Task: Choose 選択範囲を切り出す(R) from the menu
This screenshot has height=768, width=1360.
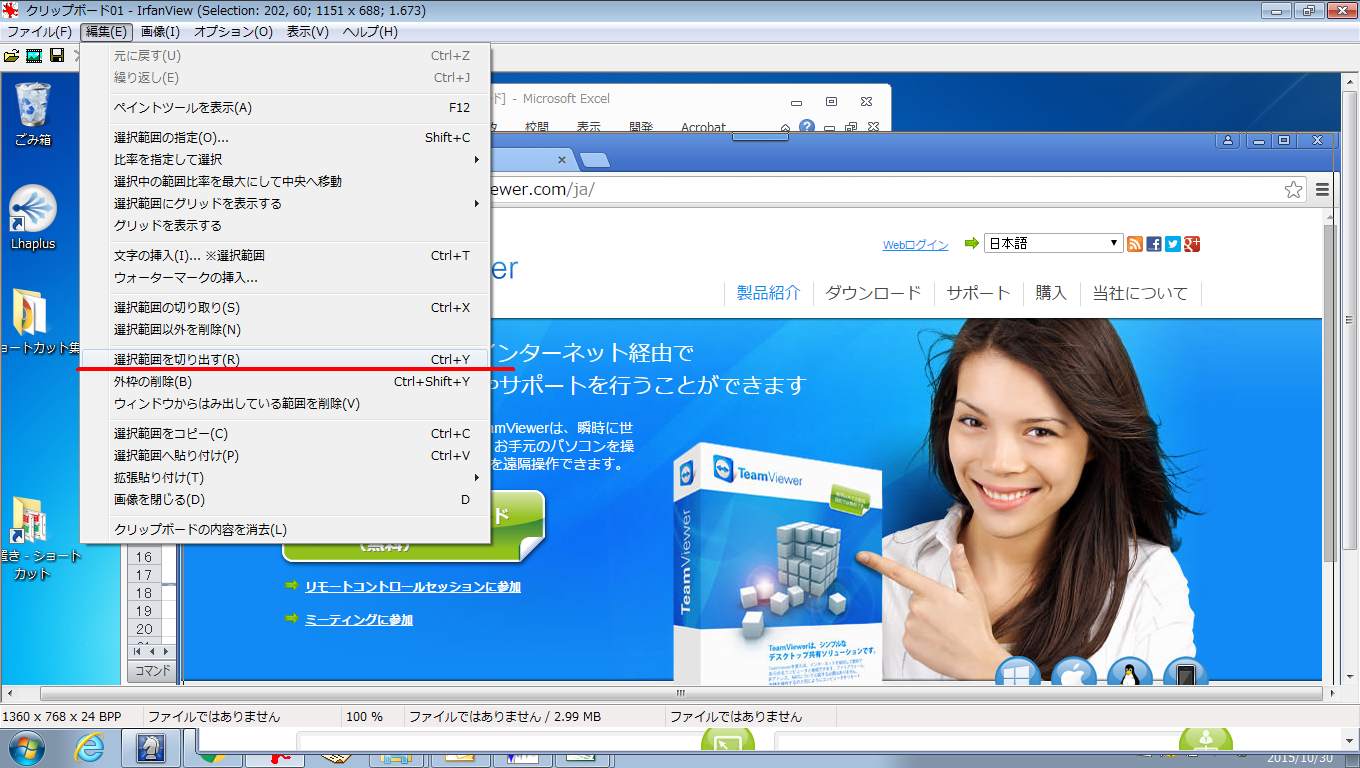Action: tap(285, 359)
